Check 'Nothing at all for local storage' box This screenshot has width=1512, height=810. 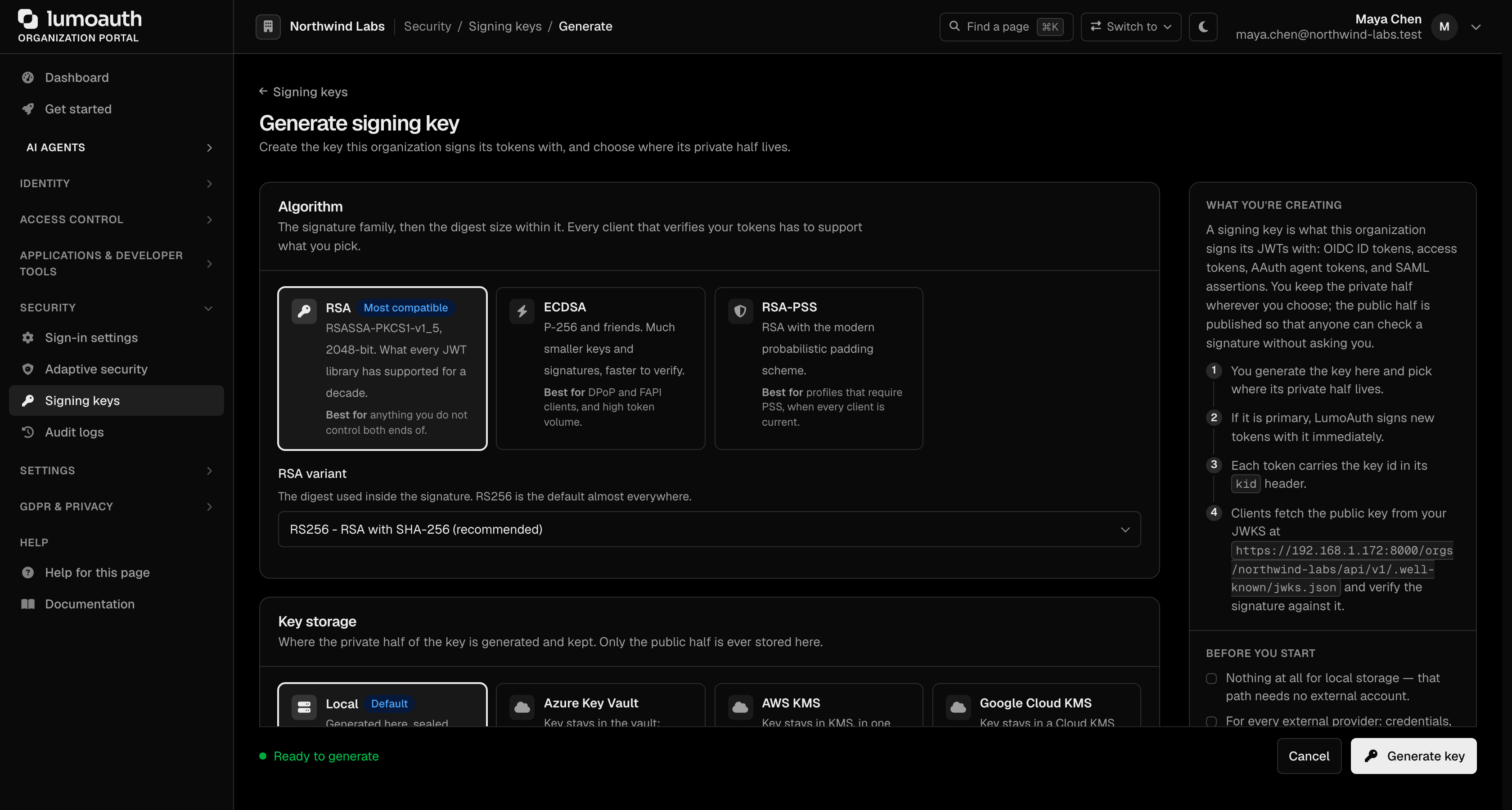pyautogui.click(x=1211, y=679)
